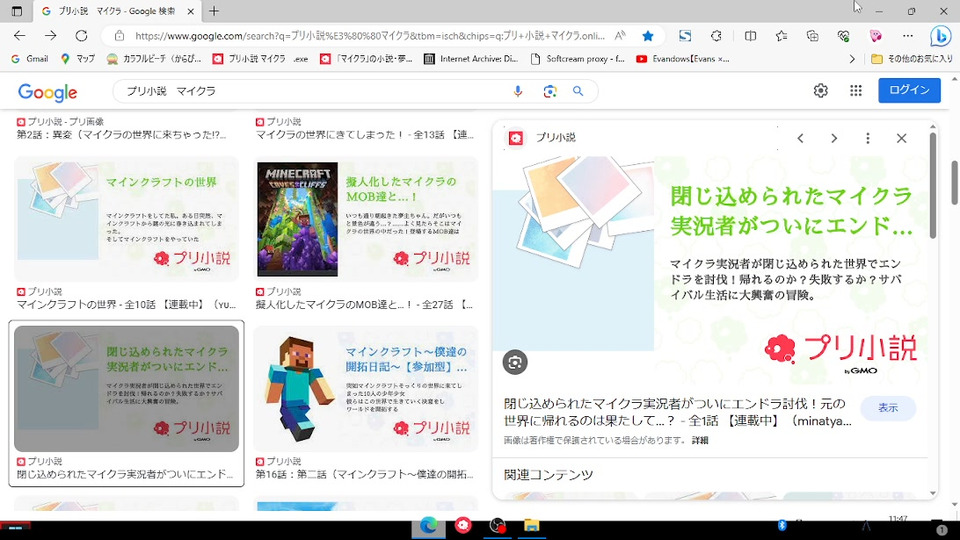Open the vertical tabs actions menu

pyautogui.click(x=17, y=11)
